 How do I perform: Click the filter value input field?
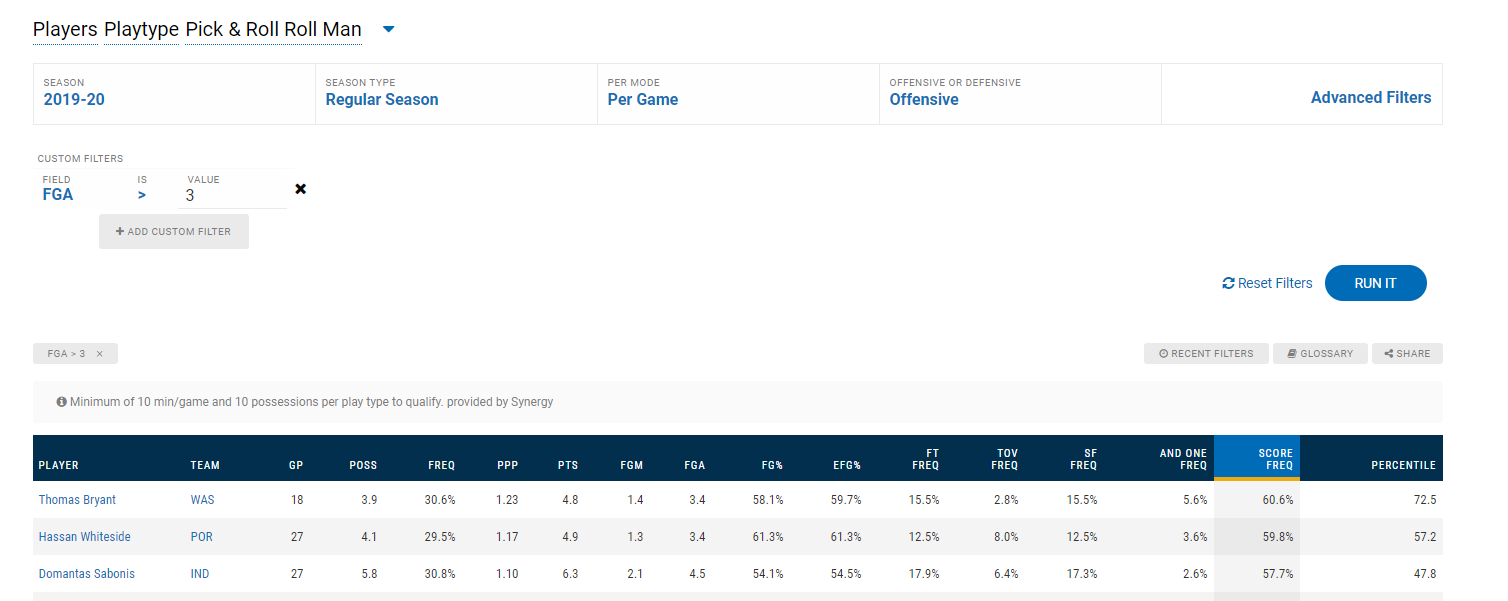232,196
